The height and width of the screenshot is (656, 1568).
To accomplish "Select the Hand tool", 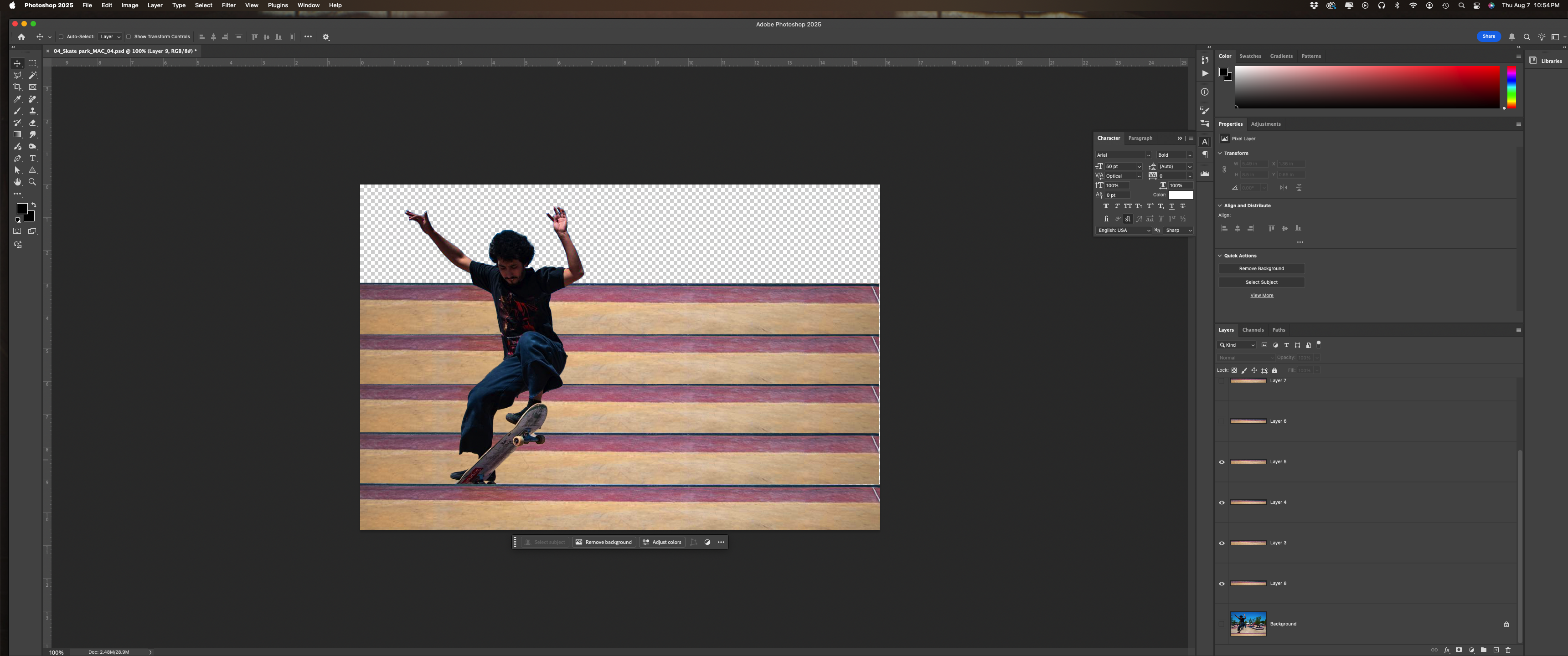I will (x=18, y=182).
